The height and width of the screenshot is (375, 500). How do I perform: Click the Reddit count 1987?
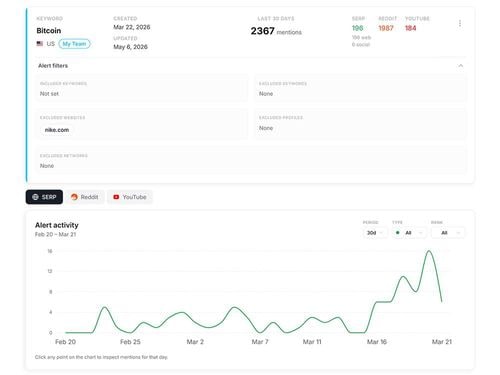point(386,28)
